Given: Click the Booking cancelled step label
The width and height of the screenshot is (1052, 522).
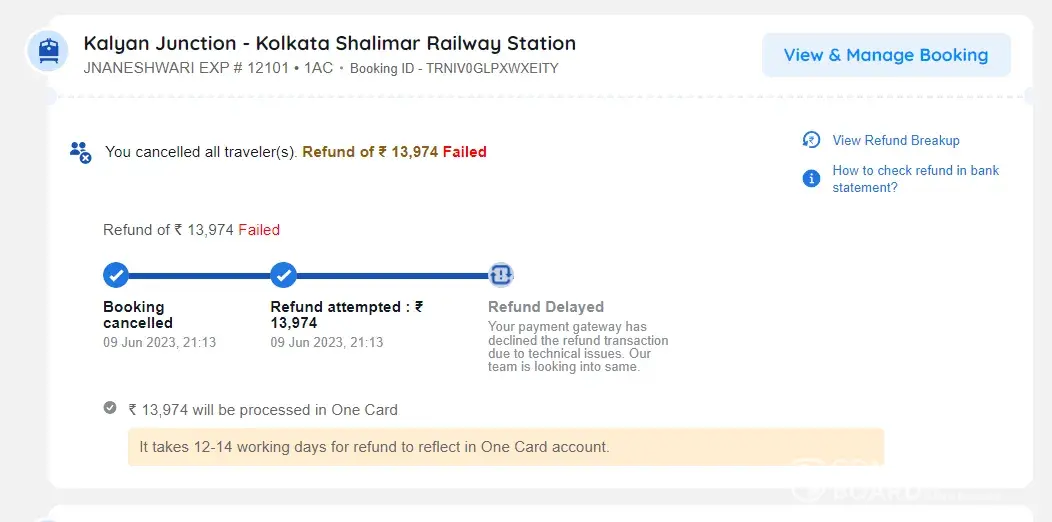Looking at the screenshot, I should click(x=138, y=314).
